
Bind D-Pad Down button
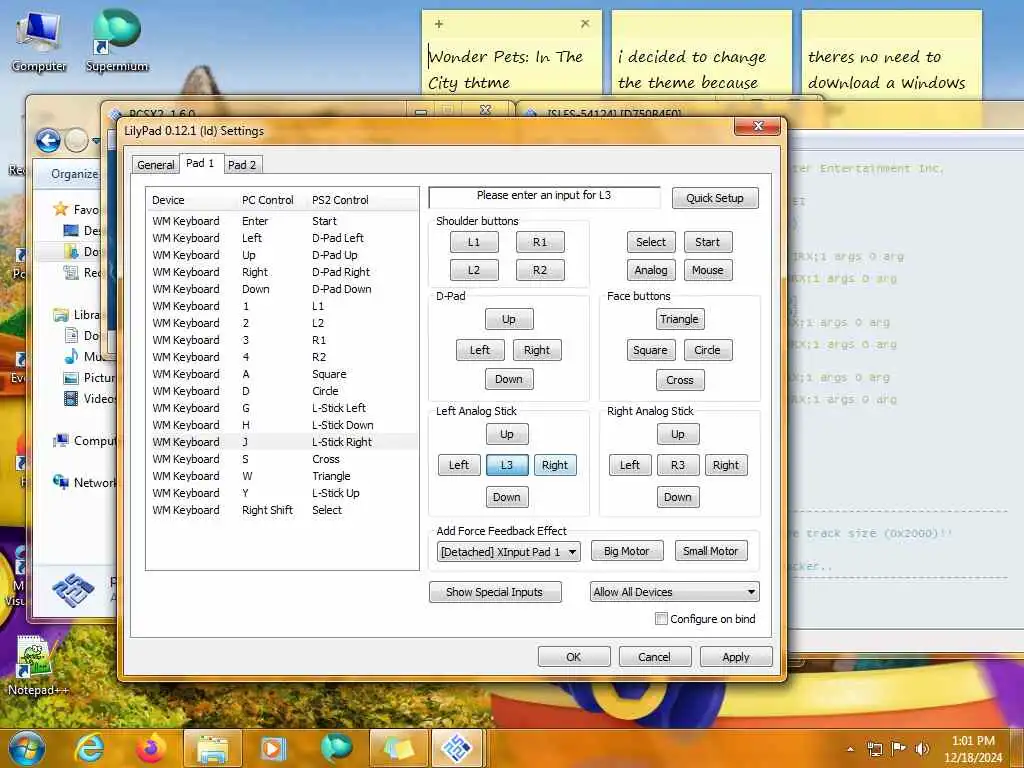coord(509,379)
